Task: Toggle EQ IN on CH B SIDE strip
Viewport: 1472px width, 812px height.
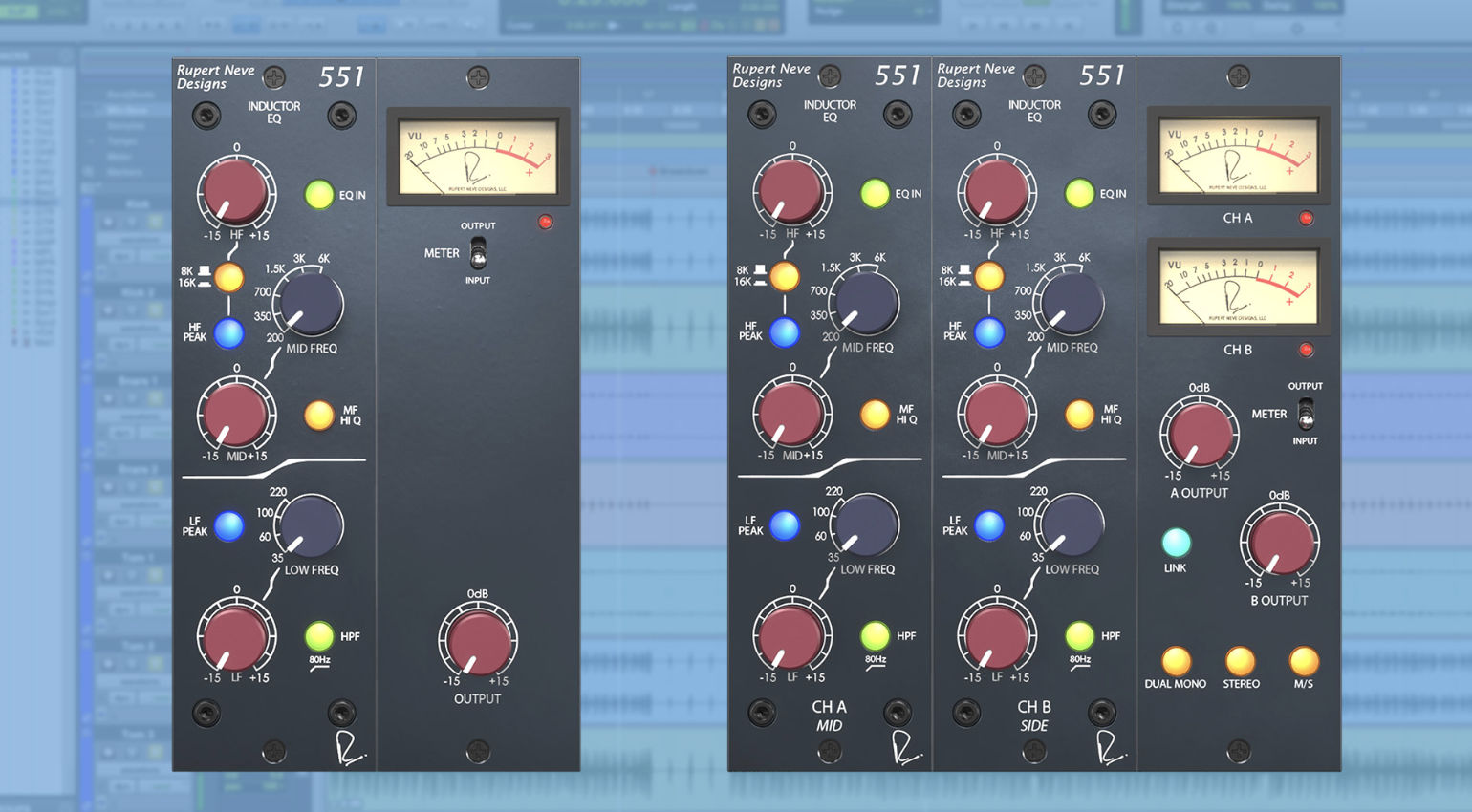Action: [1079, 194]
